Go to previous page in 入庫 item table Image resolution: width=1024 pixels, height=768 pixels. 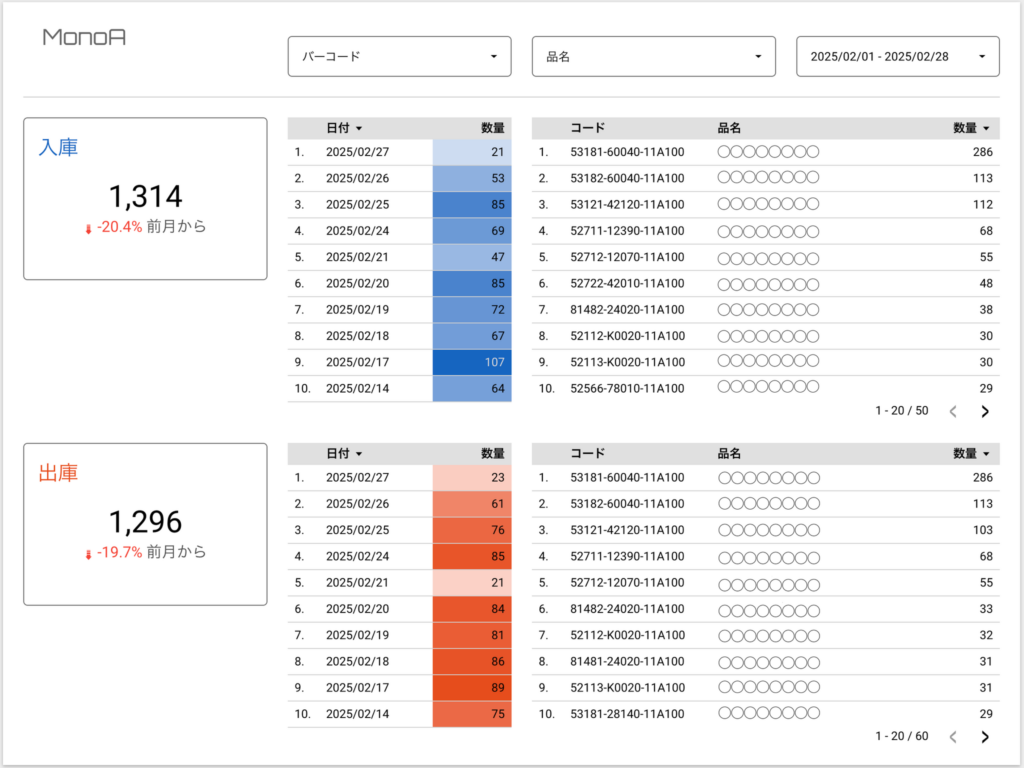(953, 411)
